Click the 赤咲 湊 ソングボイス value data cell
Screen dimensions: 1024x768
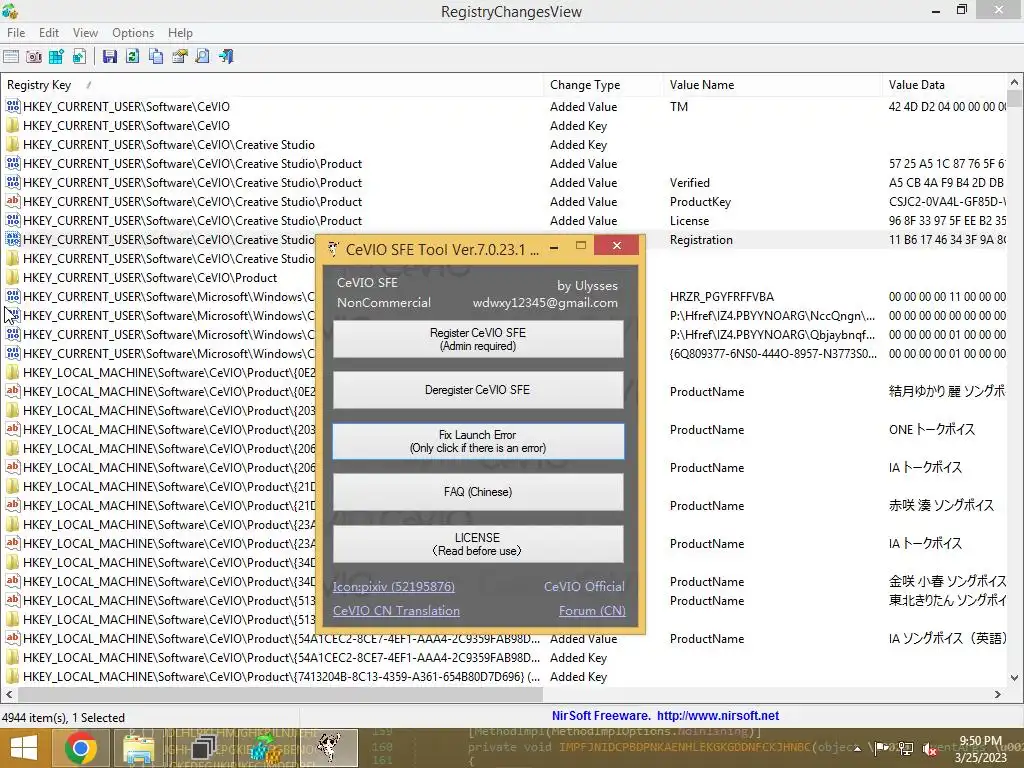(941, 505)
